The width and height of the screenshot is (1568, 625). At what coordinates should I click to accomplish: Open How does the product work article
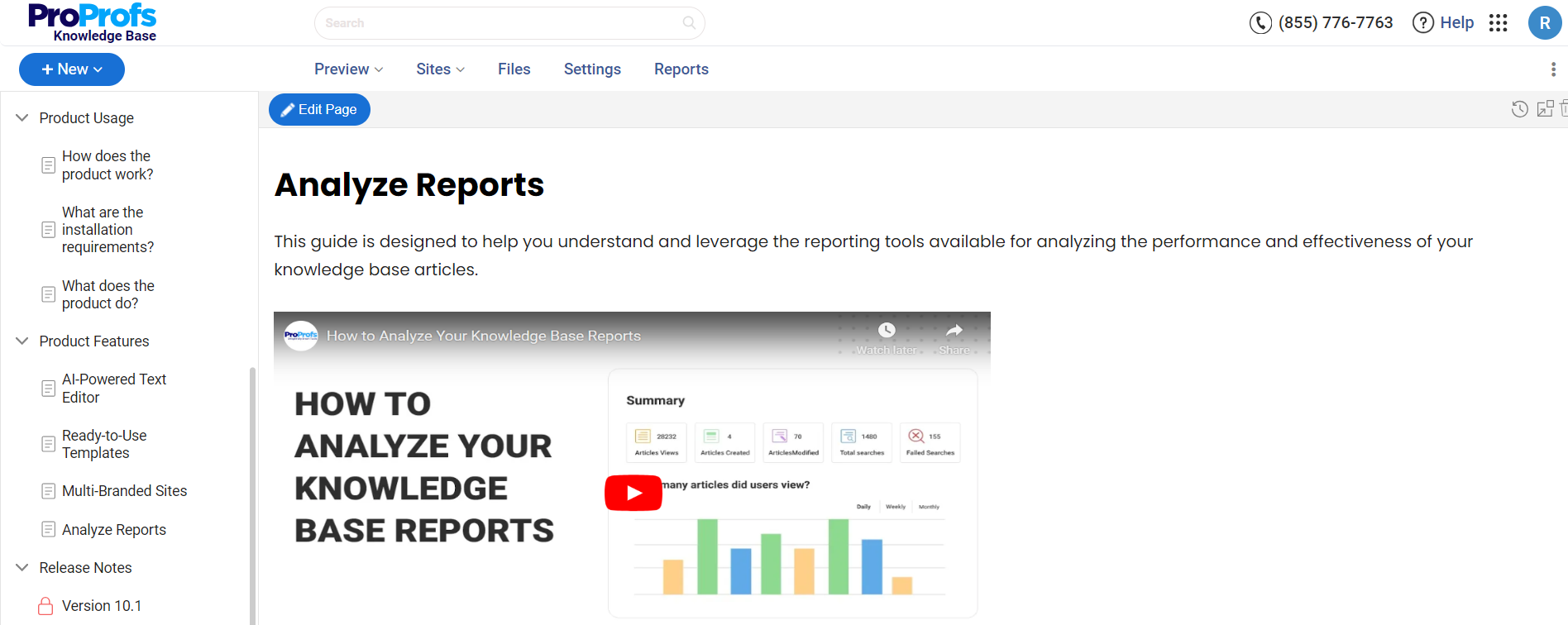(x=108, y=165)
